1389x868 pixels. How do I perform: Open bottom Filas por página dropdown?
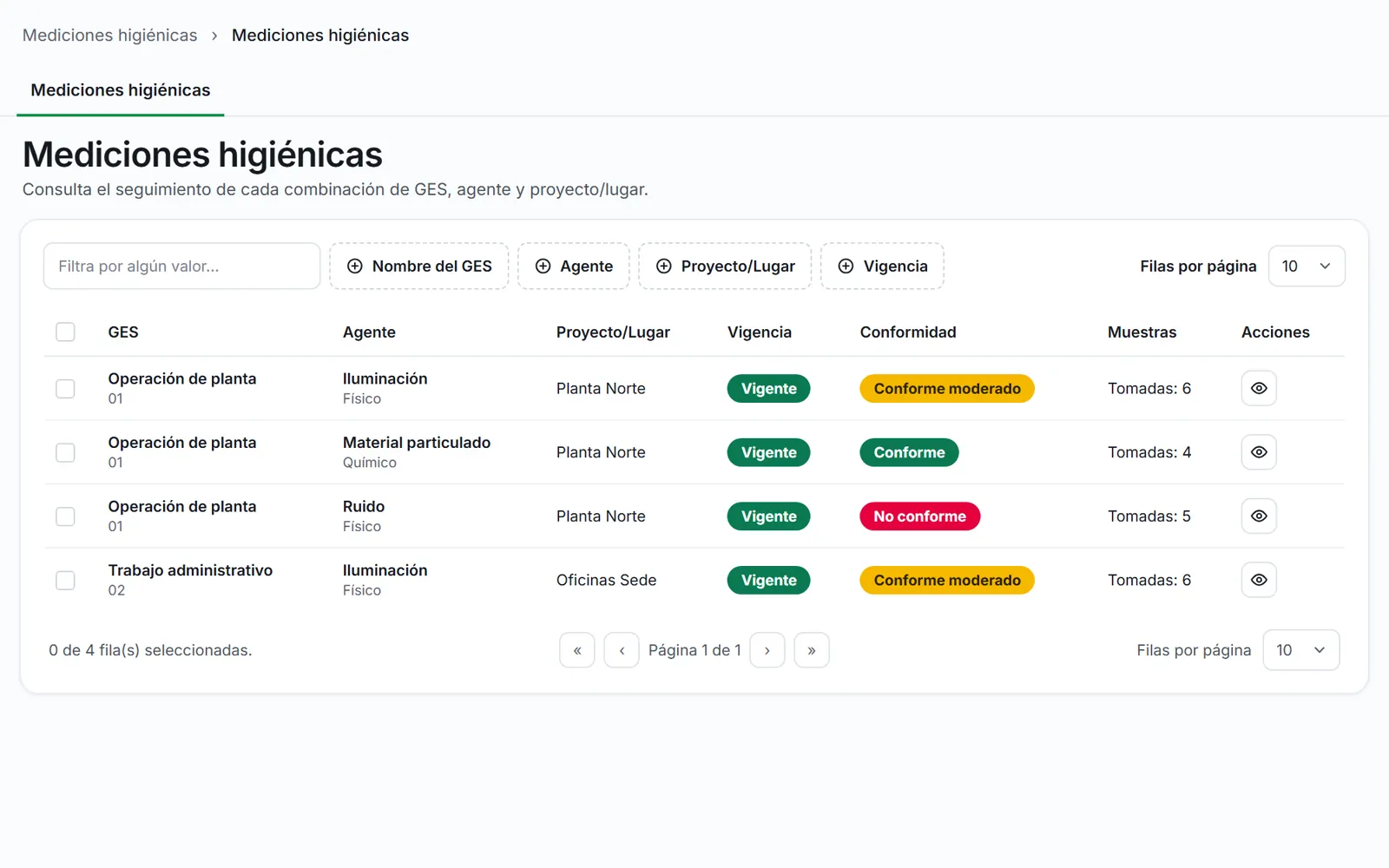coord(1301,650)
